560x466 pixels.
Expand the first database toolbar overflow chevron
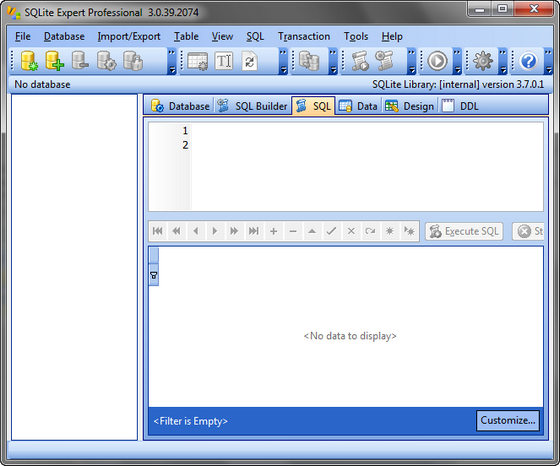click(x=172, y=61)
